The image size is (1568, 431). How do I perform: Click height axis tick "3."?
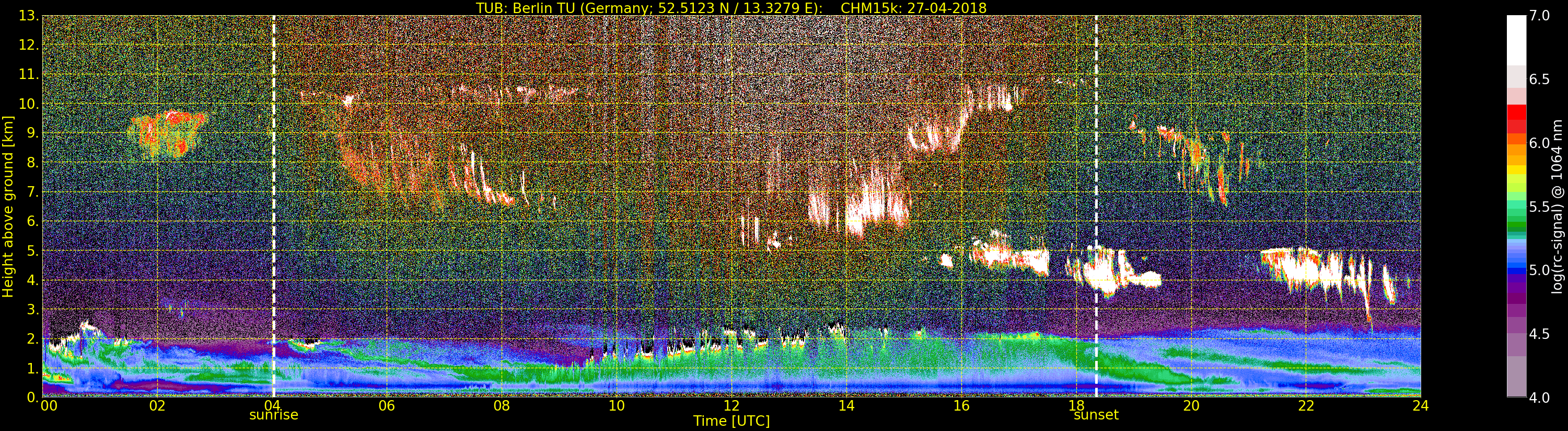point(32,309)
